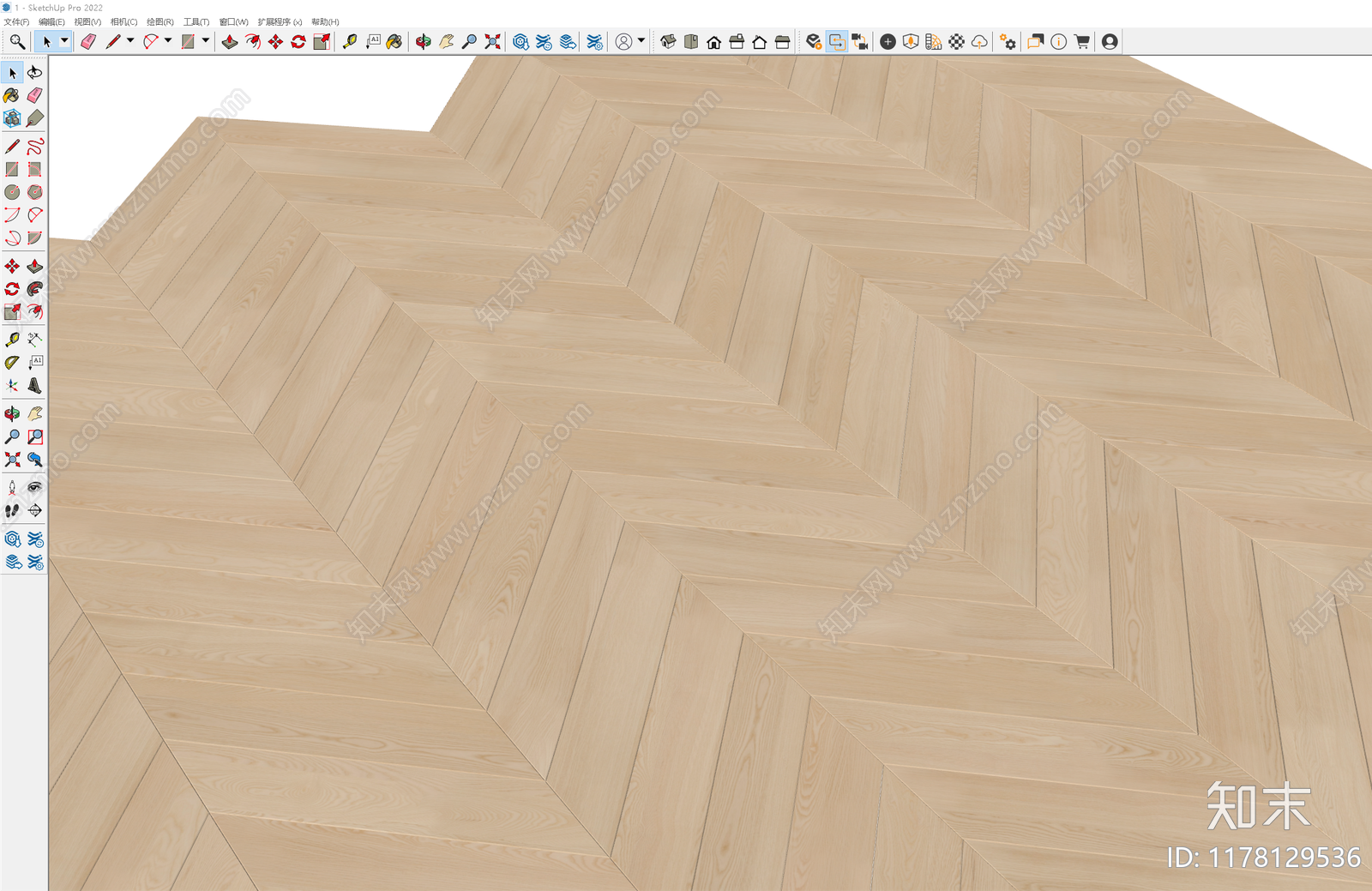This screenshot has height=891, width=1372.
Task: Open the 绘图(R) menu
Action: (x=159, y=22)
